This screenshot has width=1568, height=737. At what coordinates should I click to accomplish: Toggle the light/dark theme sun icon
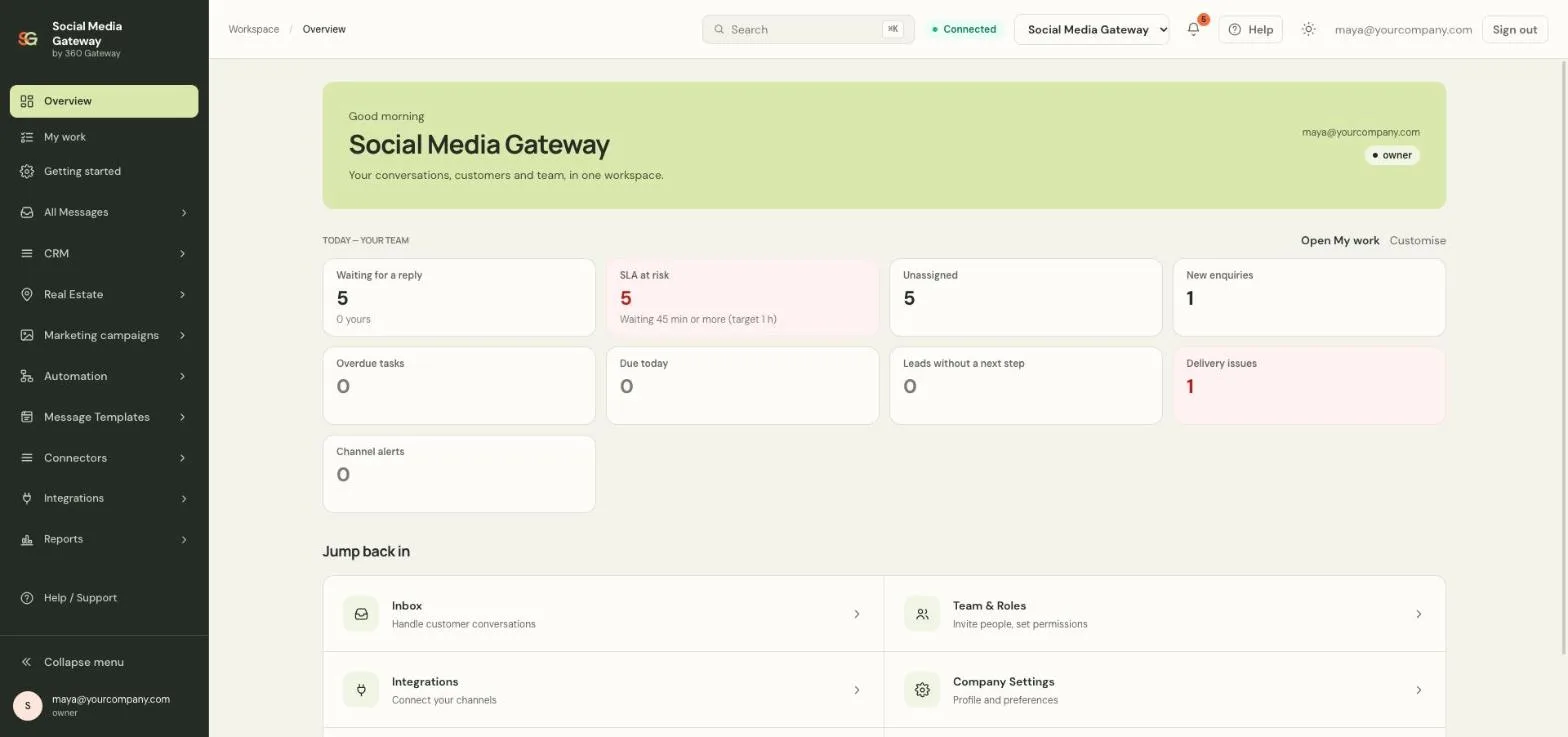[1308, 29]
